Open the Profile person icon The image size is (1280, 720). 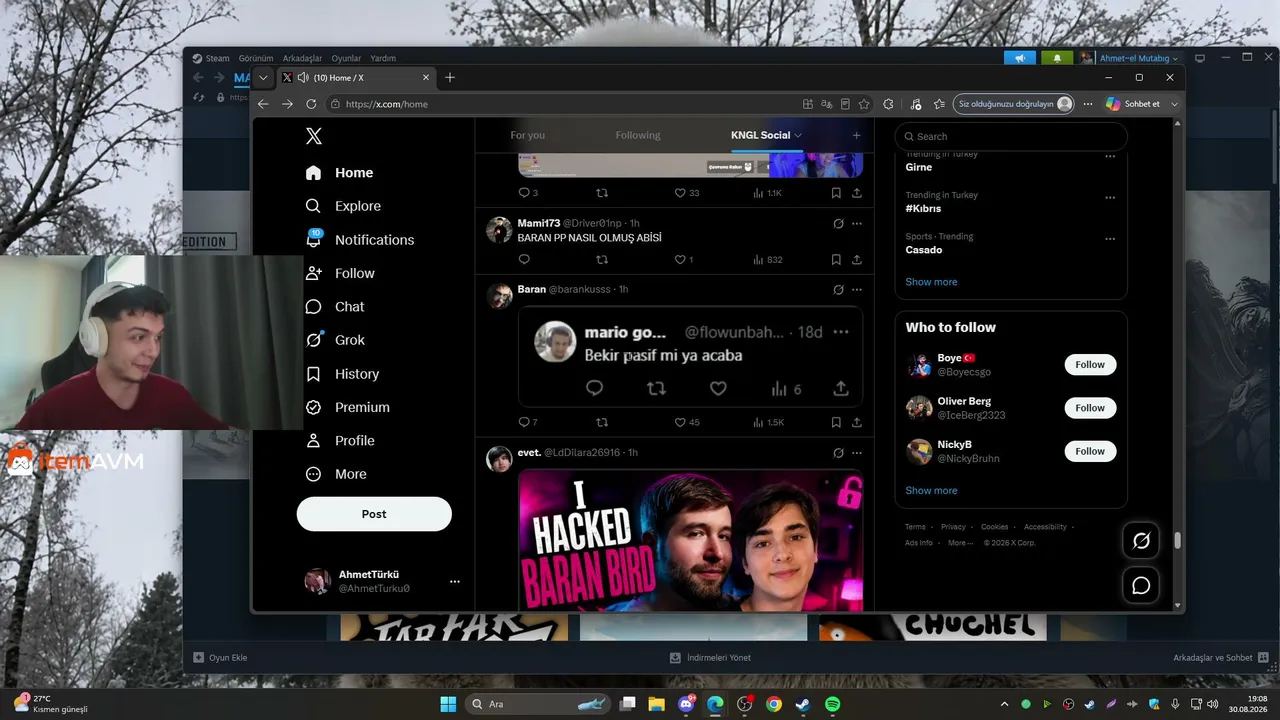tap(313, 441)
